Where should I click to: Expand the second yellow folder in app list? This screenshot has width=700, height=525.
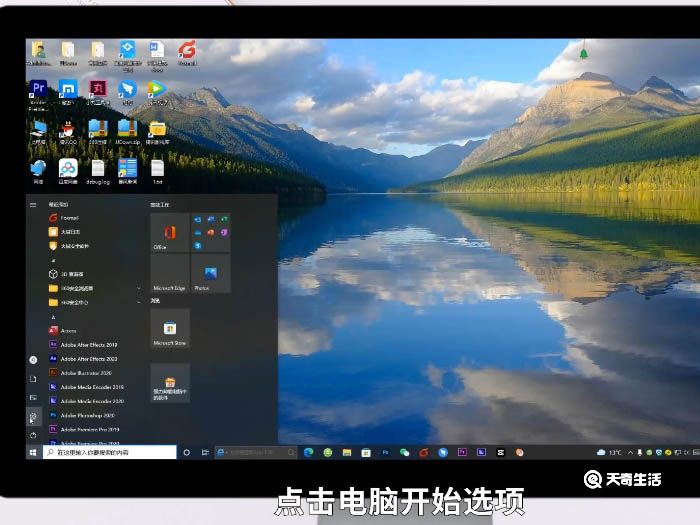90,301
